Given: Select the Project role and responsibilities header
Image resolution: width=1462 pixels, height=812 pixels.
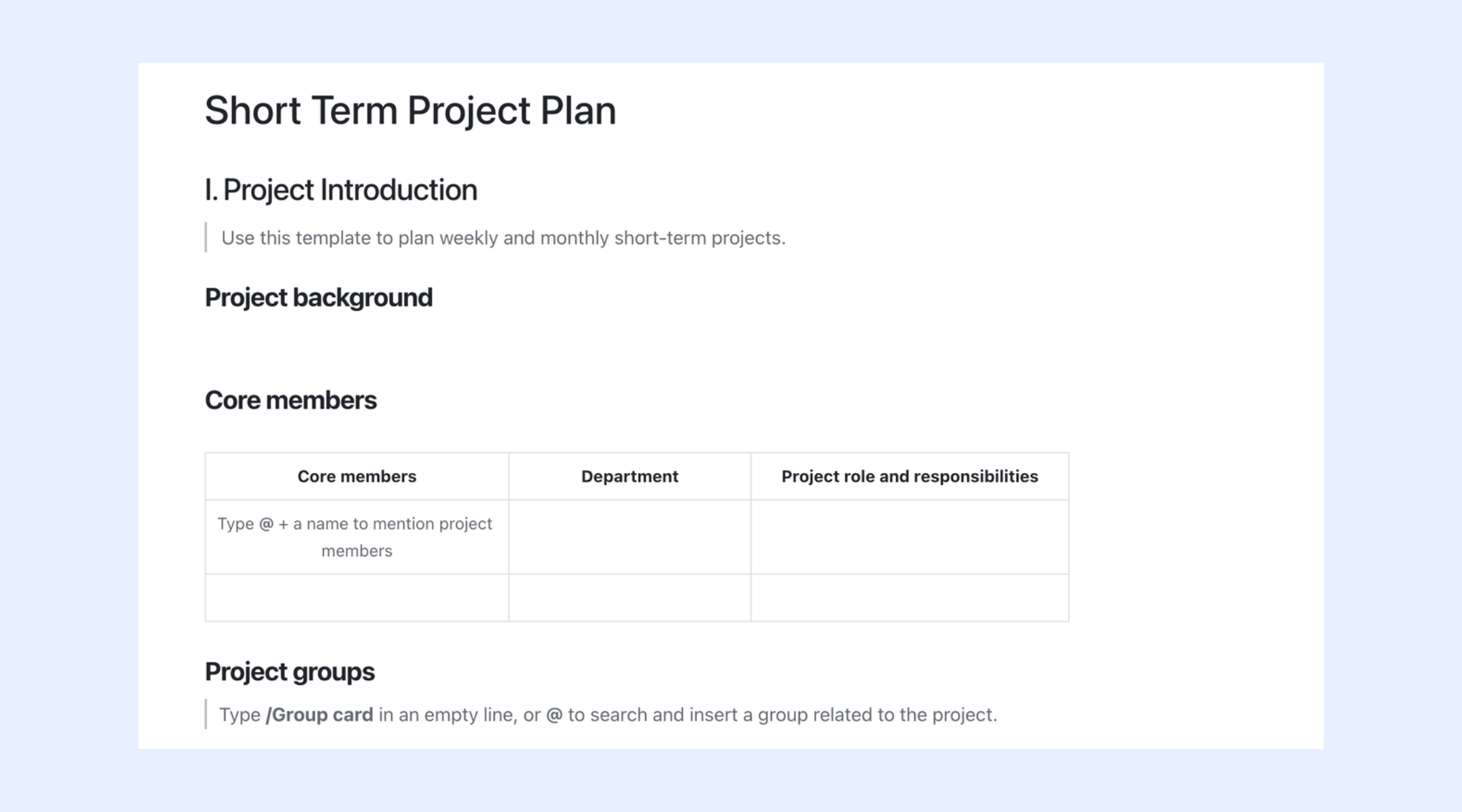Looking at the screenshot, I should [910, 476].
